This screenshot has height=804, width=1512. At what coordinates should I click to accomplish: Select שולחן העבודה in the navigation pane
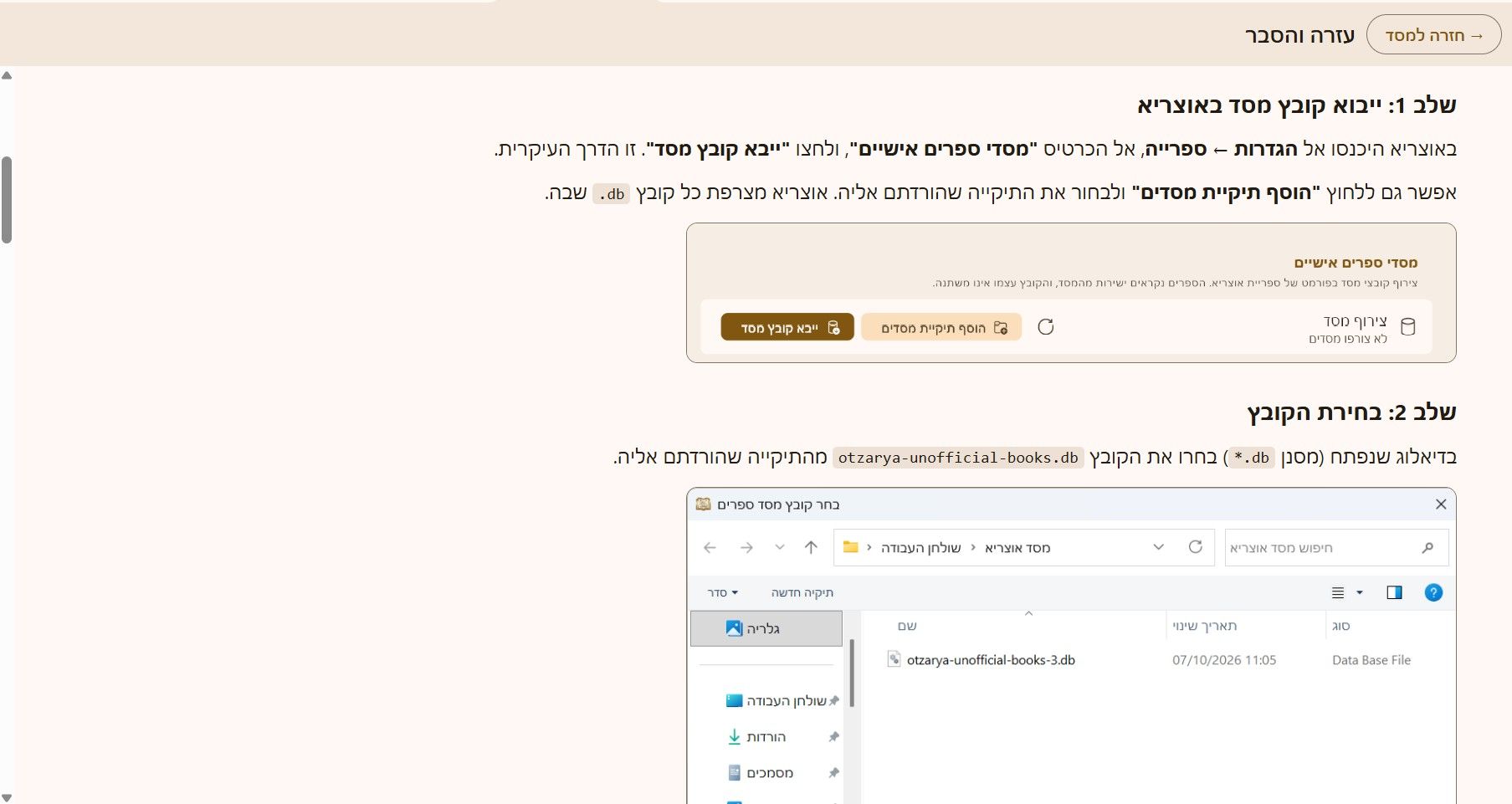[x=777, y=700]
